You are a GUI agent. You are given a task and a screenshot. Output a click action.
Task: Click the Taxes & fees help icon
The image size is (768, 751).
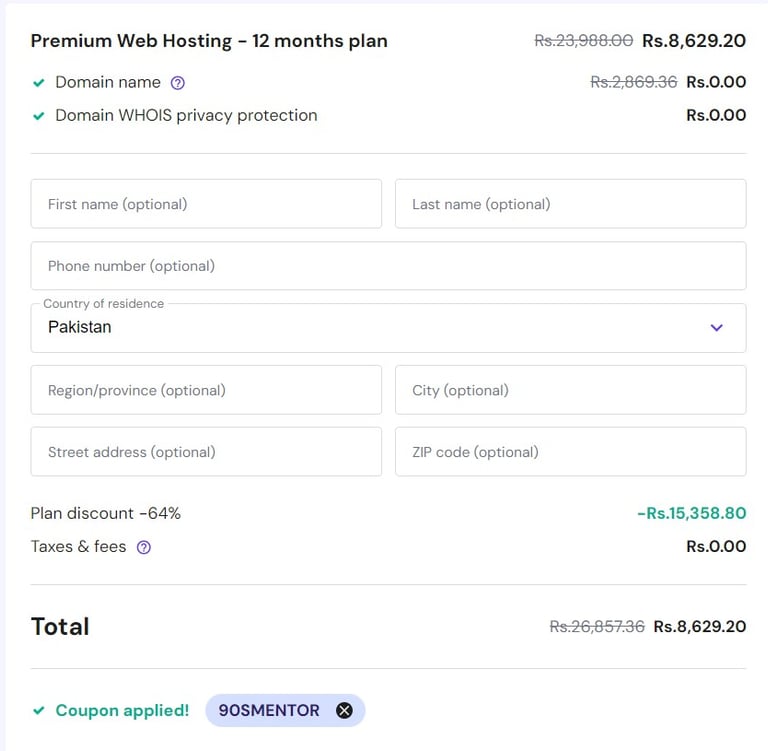click(x=144, y=547)
